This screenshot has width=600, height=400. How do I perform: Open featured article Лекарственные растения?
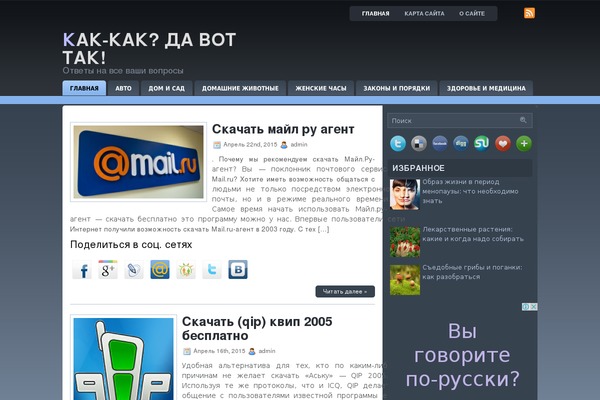473,234
